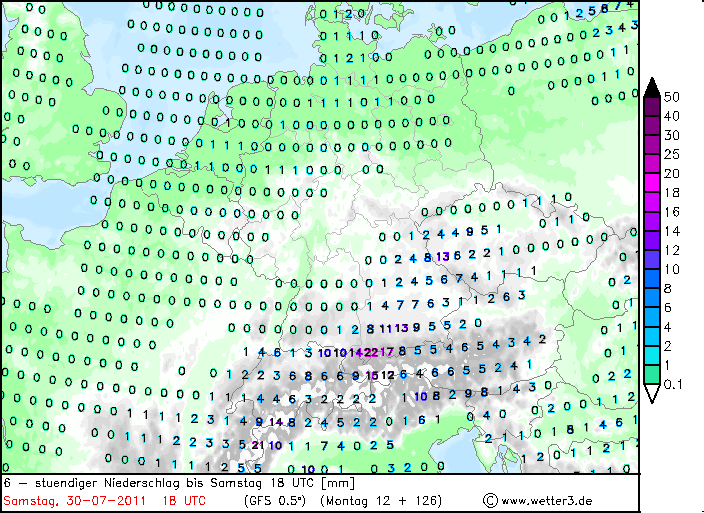This screenshot has height=513, width=704.
Task: Click the precipitation value 11 on the map
Action: pyautogui.click(x=386, y=329)
